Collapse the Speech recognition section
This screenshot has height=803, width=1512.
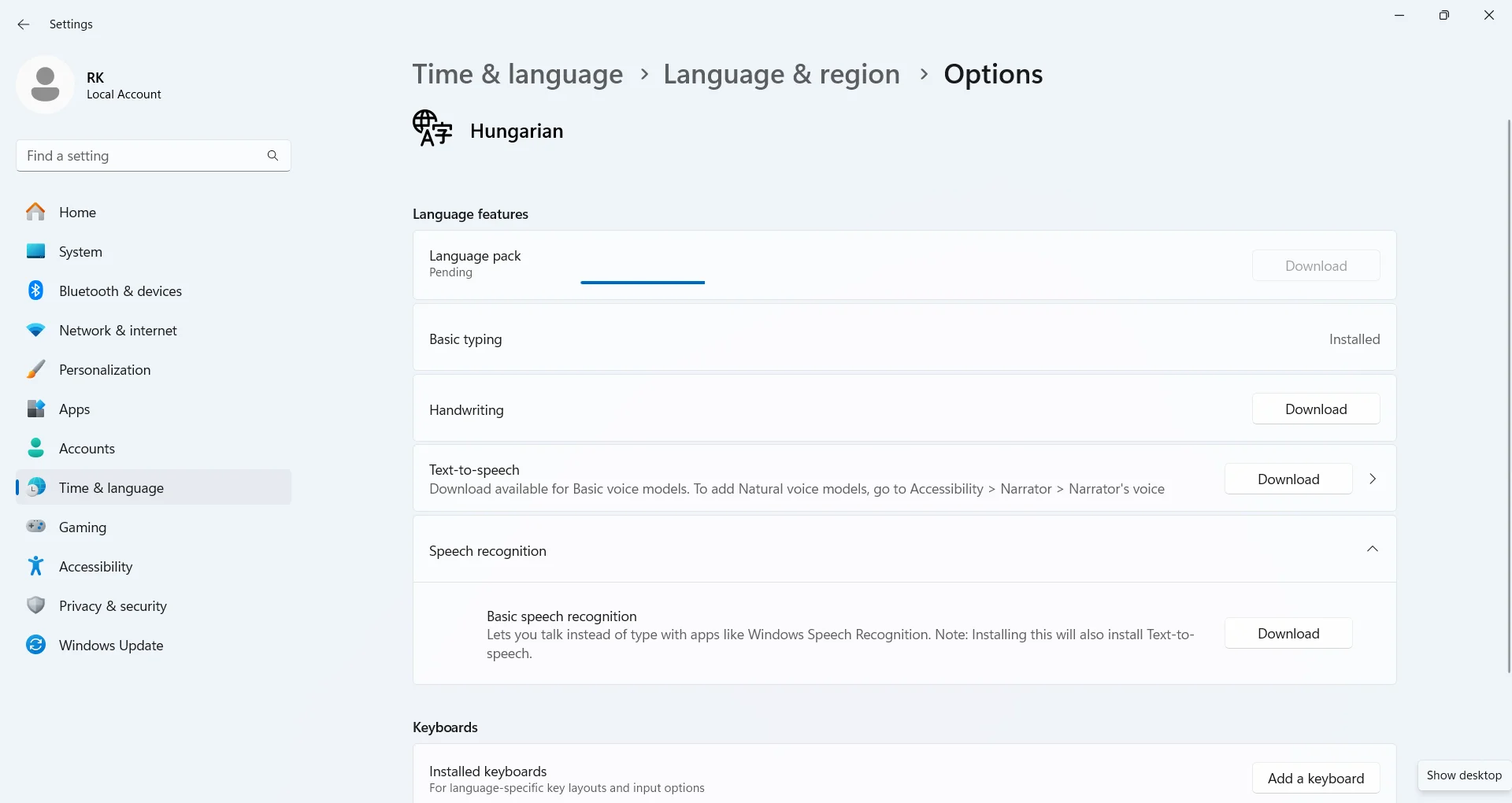(1373, 549)
